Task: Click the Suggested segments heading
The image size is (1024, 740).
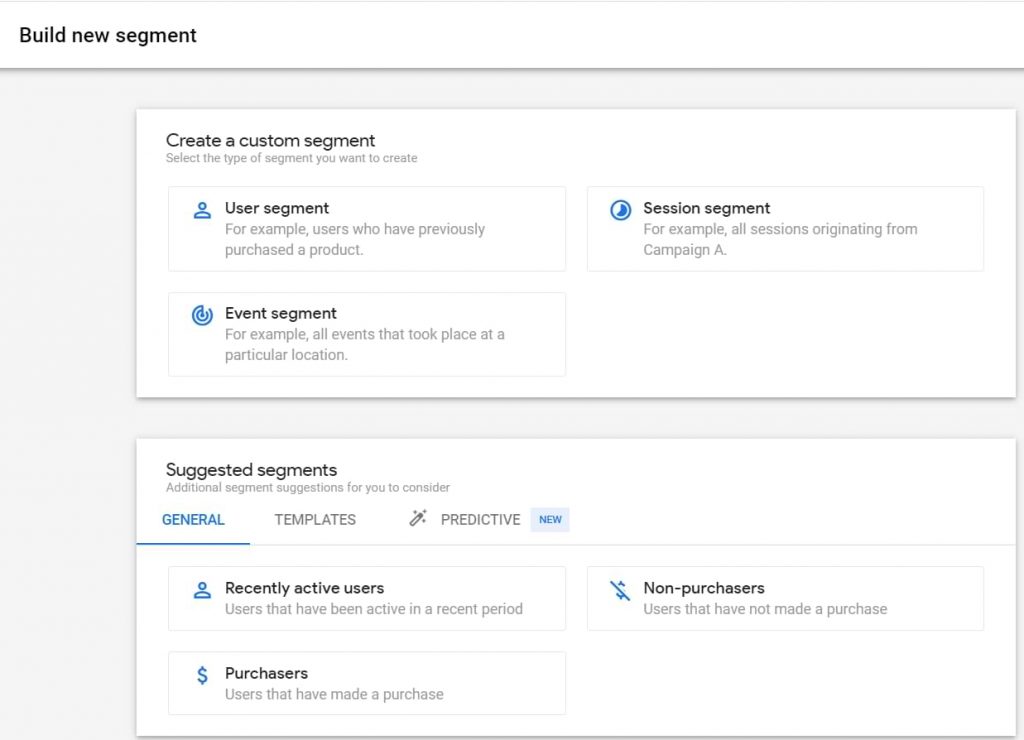Action: coord(251,469)
